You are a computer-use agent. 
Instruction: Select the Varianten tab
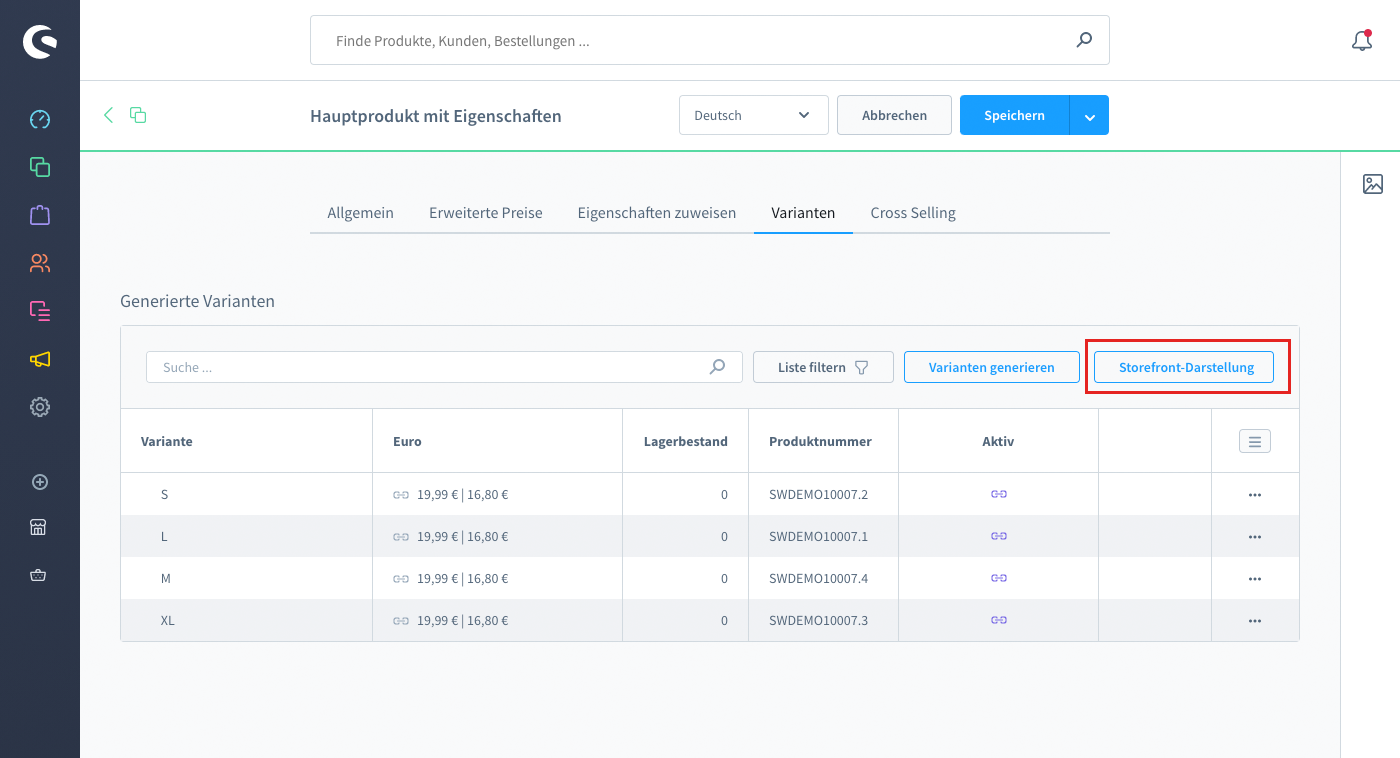(803, 213)
